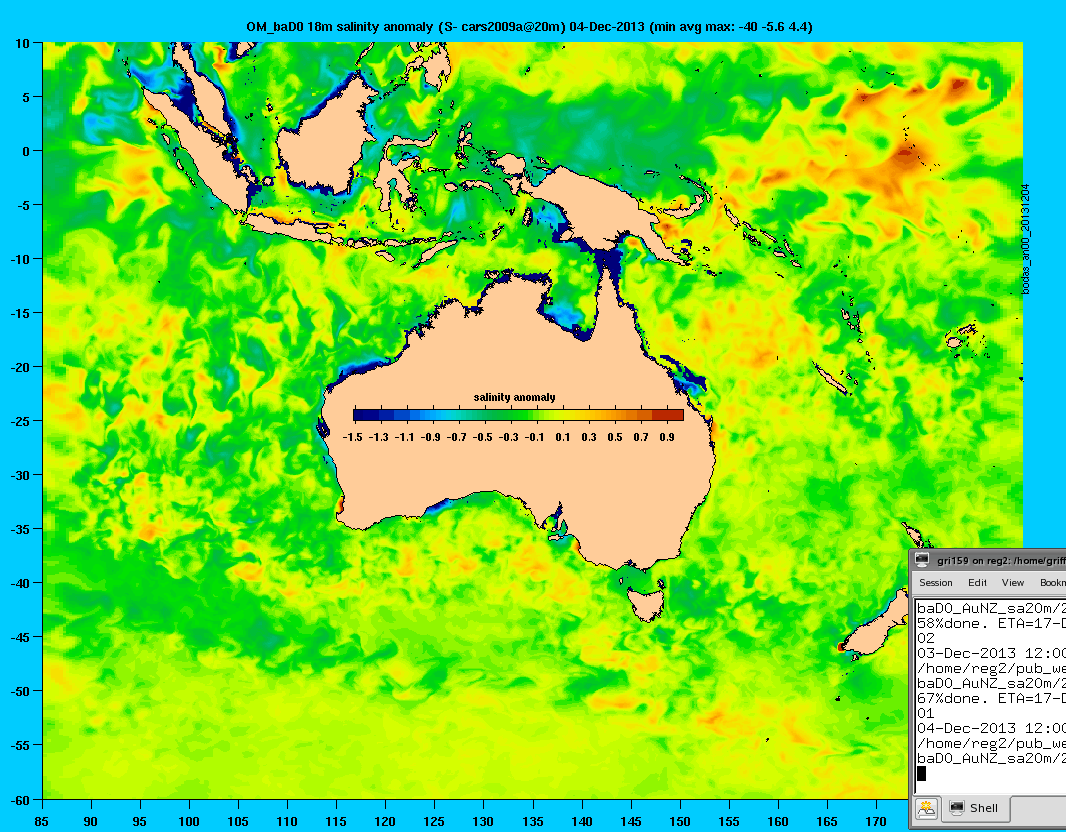The width and height of the screenshot is (1066, 832).
Task: Open the Session menu in the terminal window
Action: [x=935, y=583]
